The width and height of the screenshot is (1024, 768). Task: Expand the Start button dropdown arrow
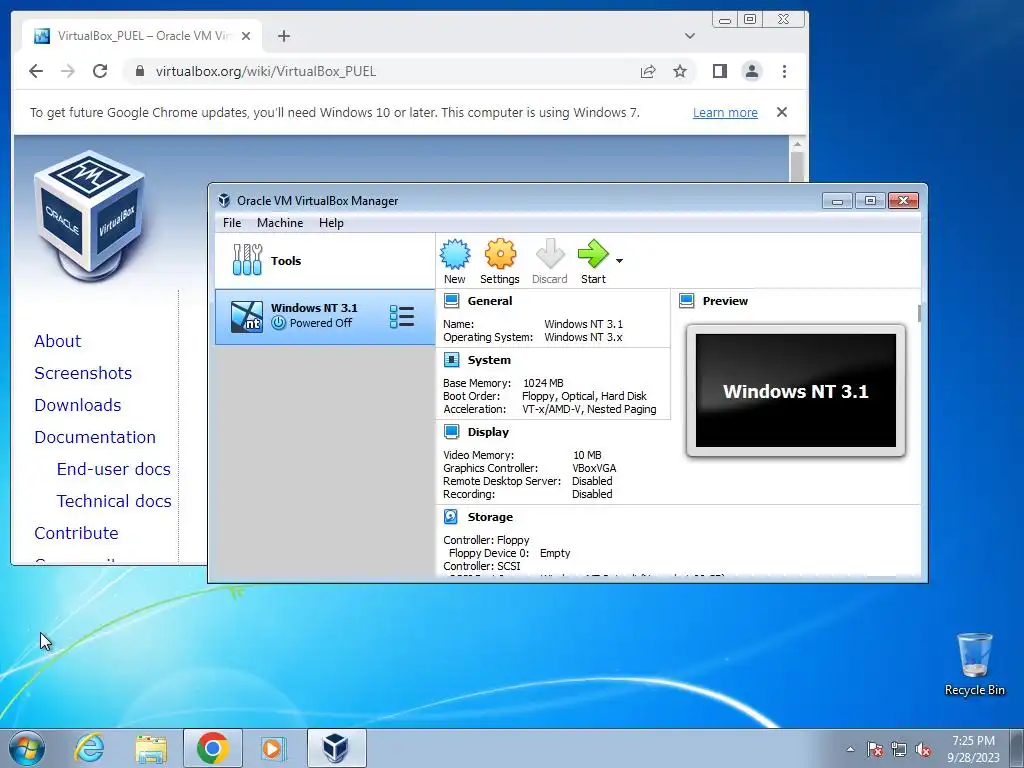619,261
